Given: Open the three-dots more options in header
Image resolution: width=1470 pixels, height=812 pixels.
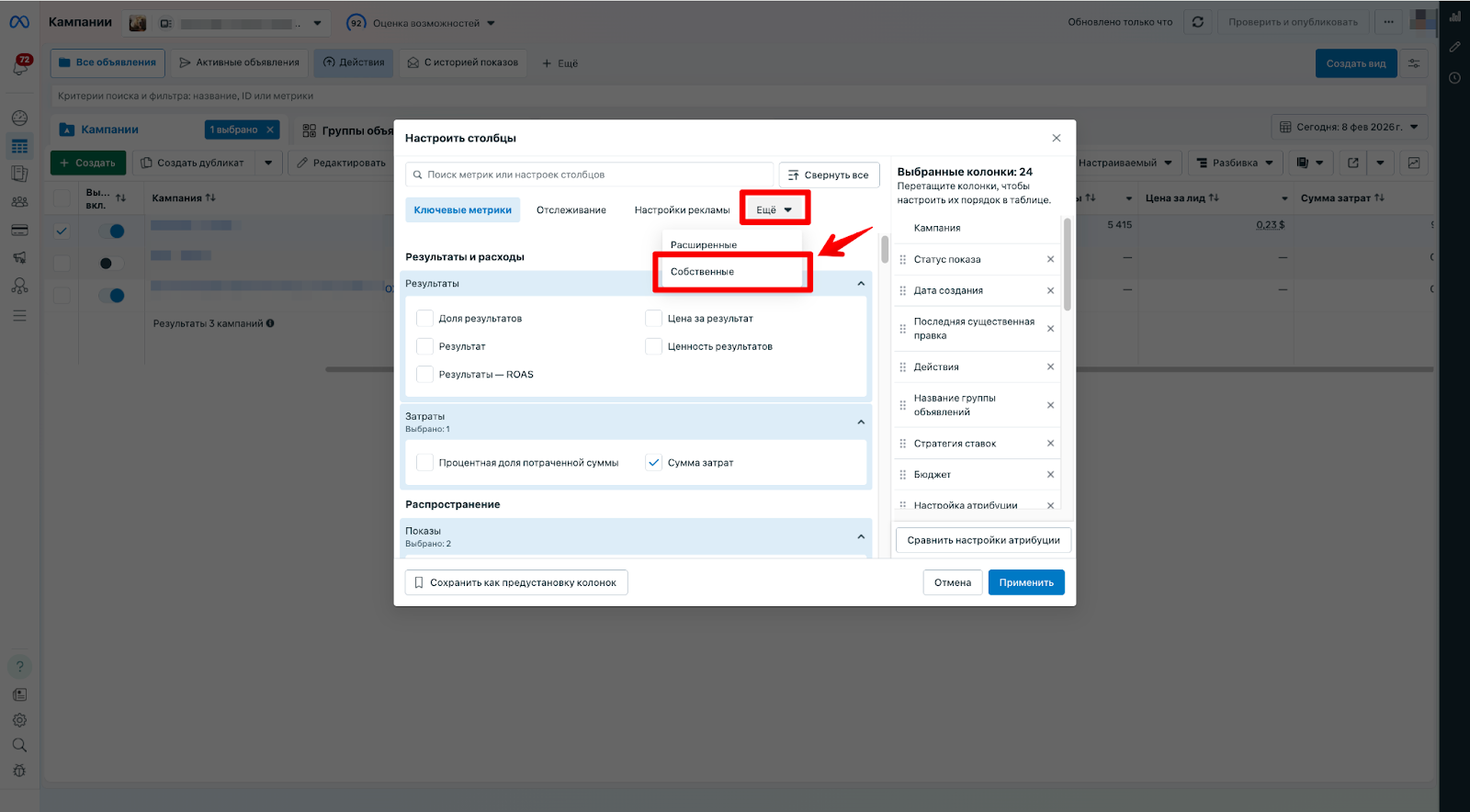Looking at the screenshot, I should pyautogui.click(x=1388, y=22).
